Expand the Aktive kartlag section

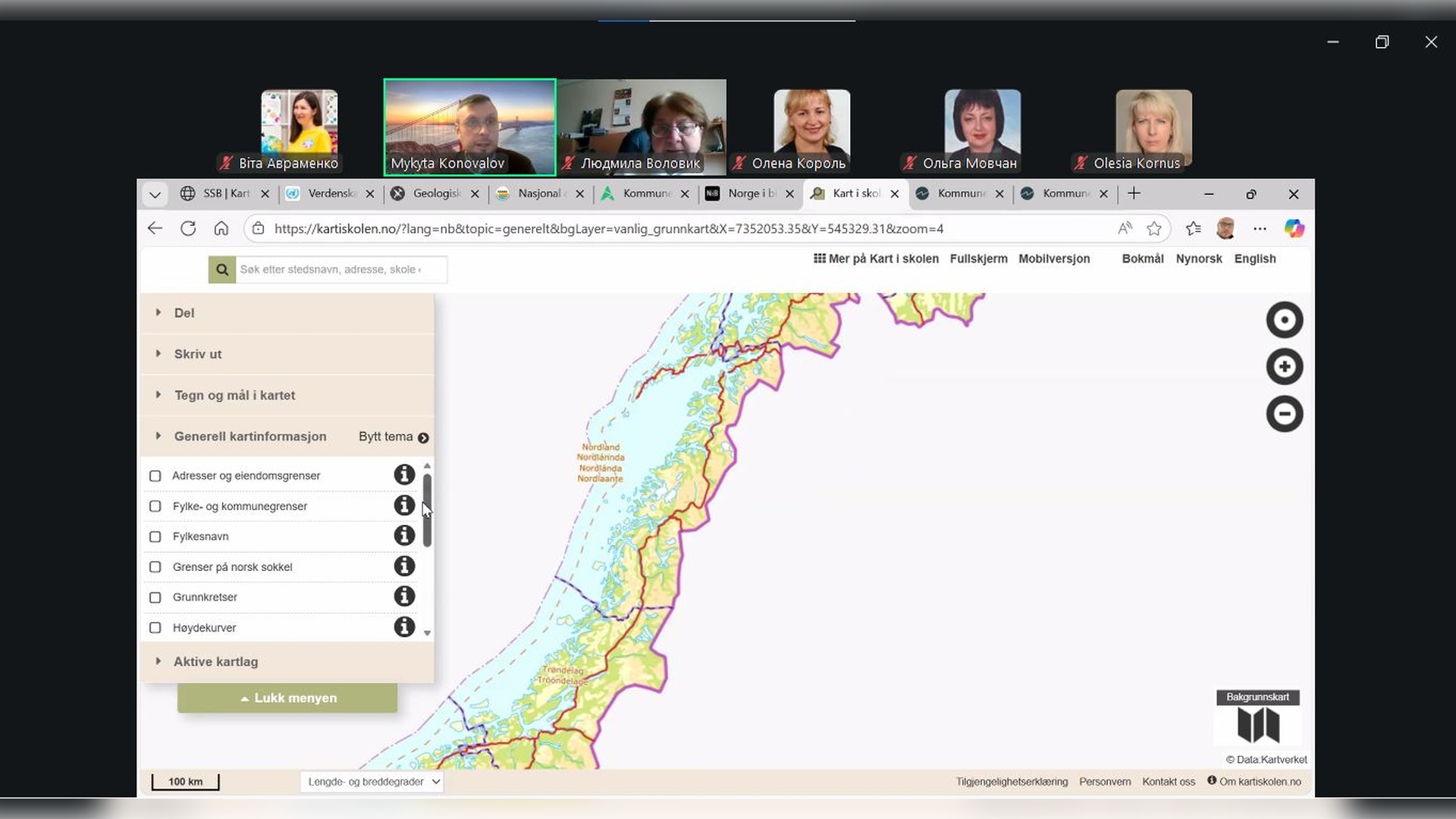click(215, 661)
